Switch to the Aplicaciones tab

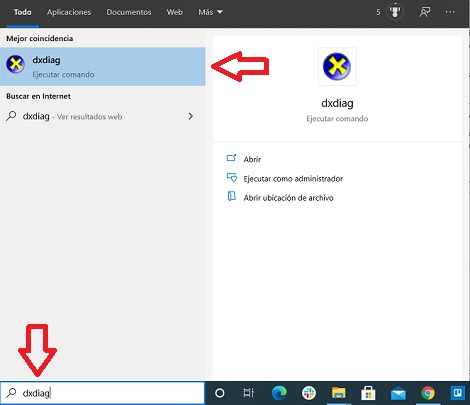[x=69, y=12]
